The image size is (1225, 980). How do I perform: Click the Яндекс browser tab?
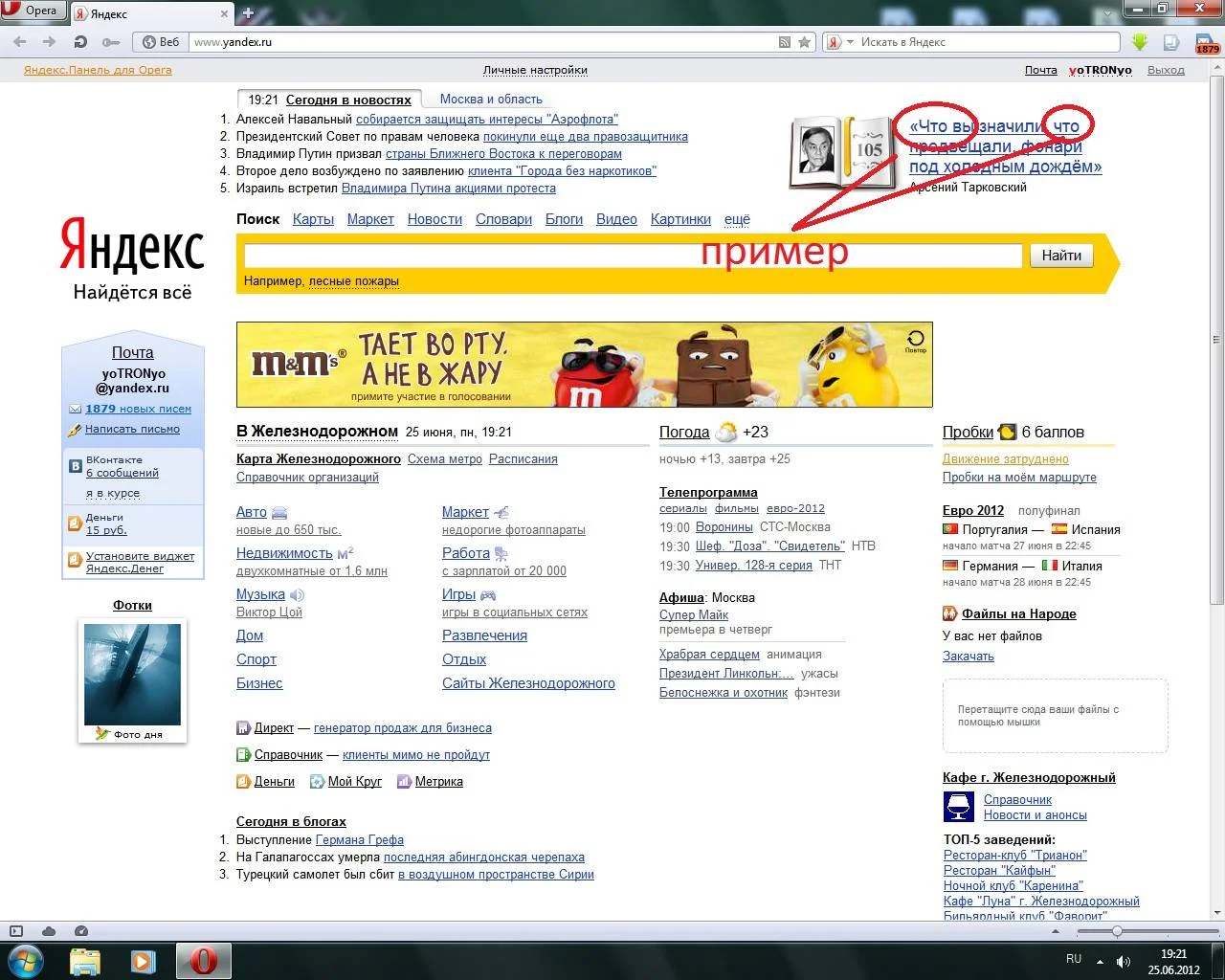coord(151,13)
